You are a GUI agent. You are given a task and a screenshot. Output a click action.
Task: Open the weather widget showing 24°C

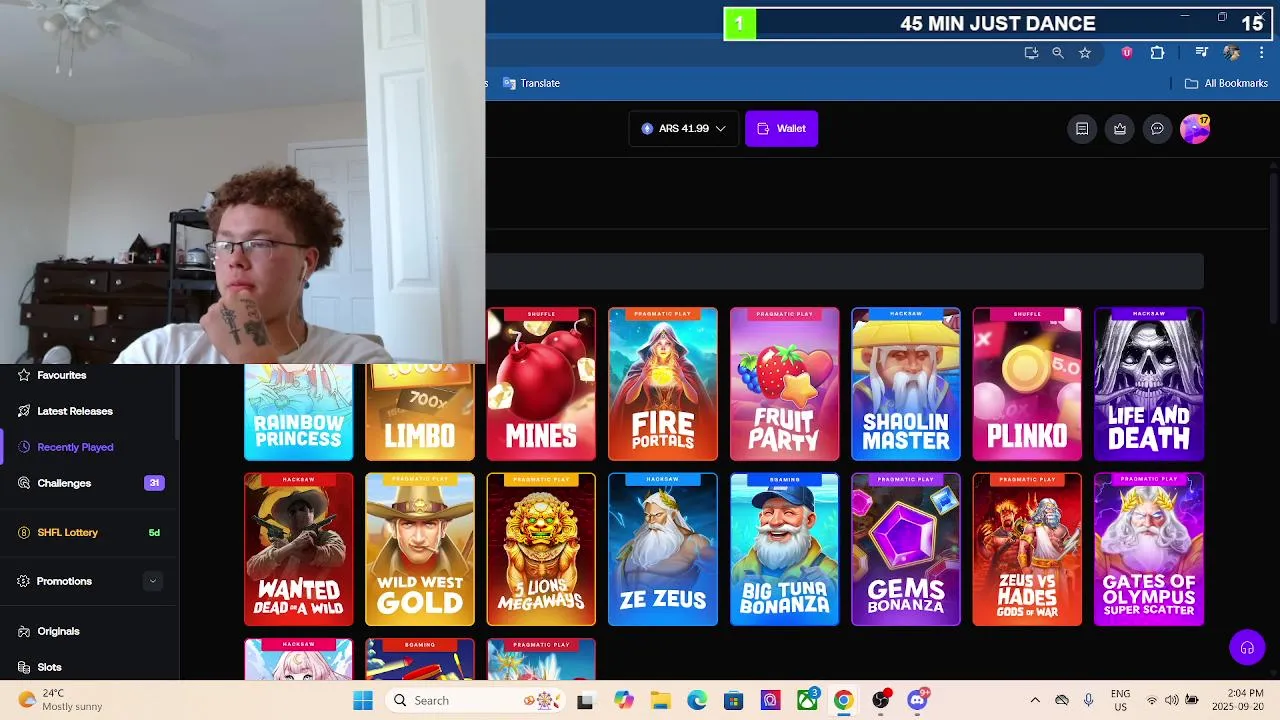coord(60,700)
